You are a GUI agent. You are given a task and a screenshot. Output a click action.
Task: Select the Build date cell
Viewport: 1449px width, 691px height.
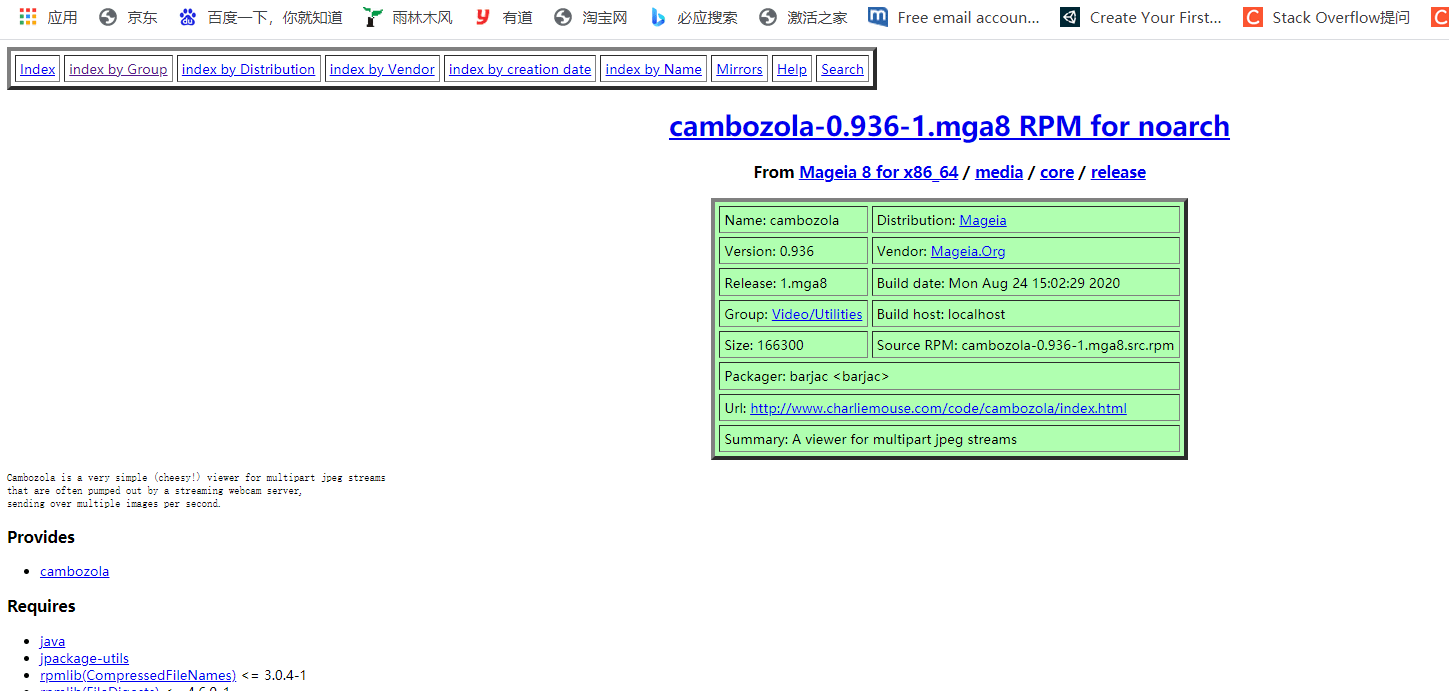pos(1026,283)
